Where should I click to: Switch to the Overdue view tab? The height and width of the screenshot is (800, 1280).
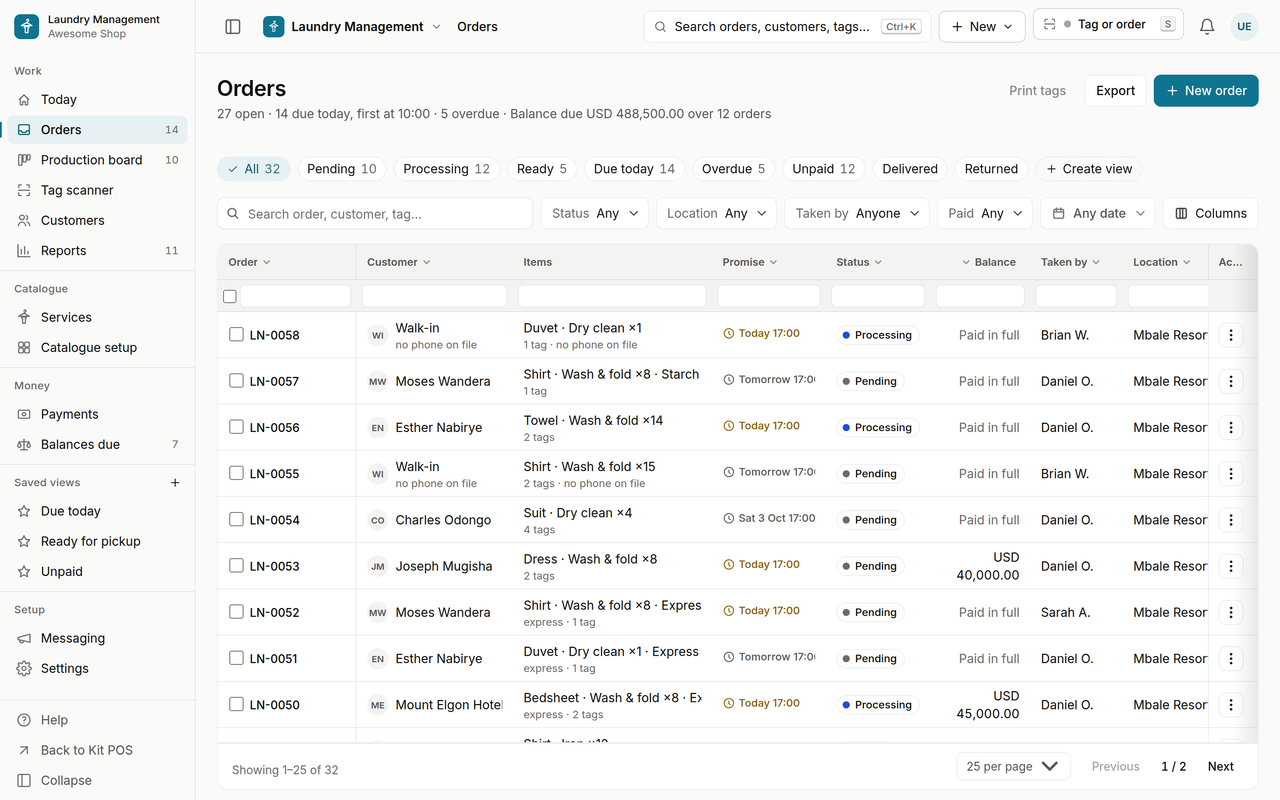pos(733,169)
